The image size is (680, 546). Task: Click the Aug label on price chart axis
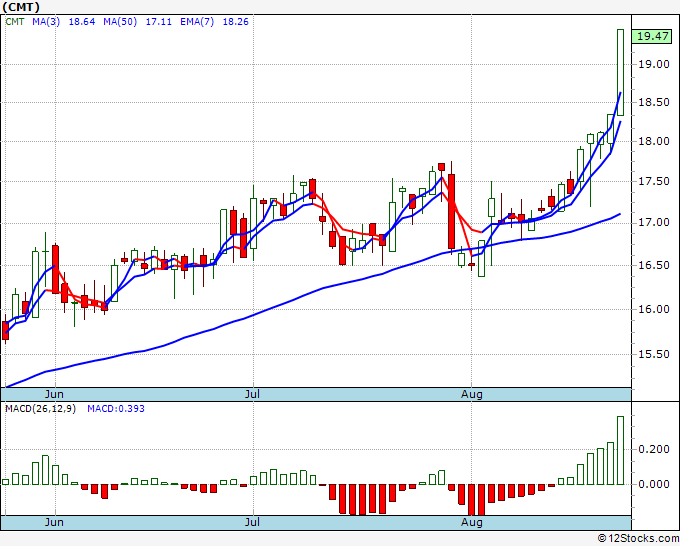click(x=472, y=394)
